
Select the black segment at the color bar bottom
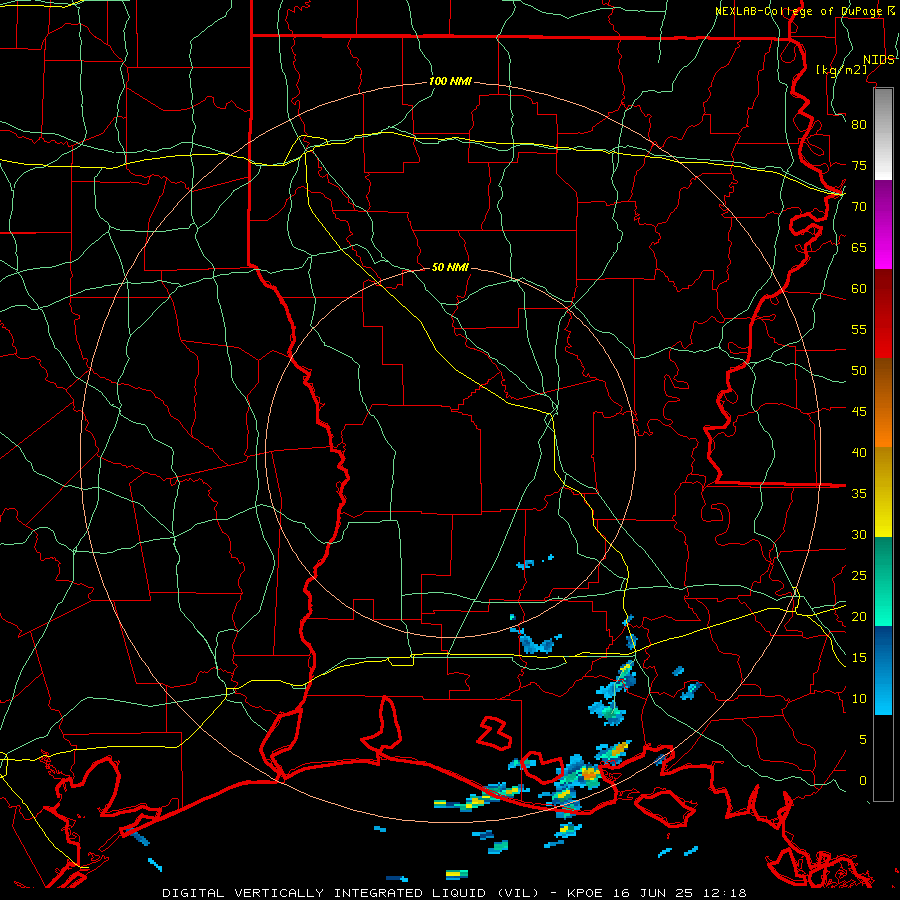(x=883, y=758)
